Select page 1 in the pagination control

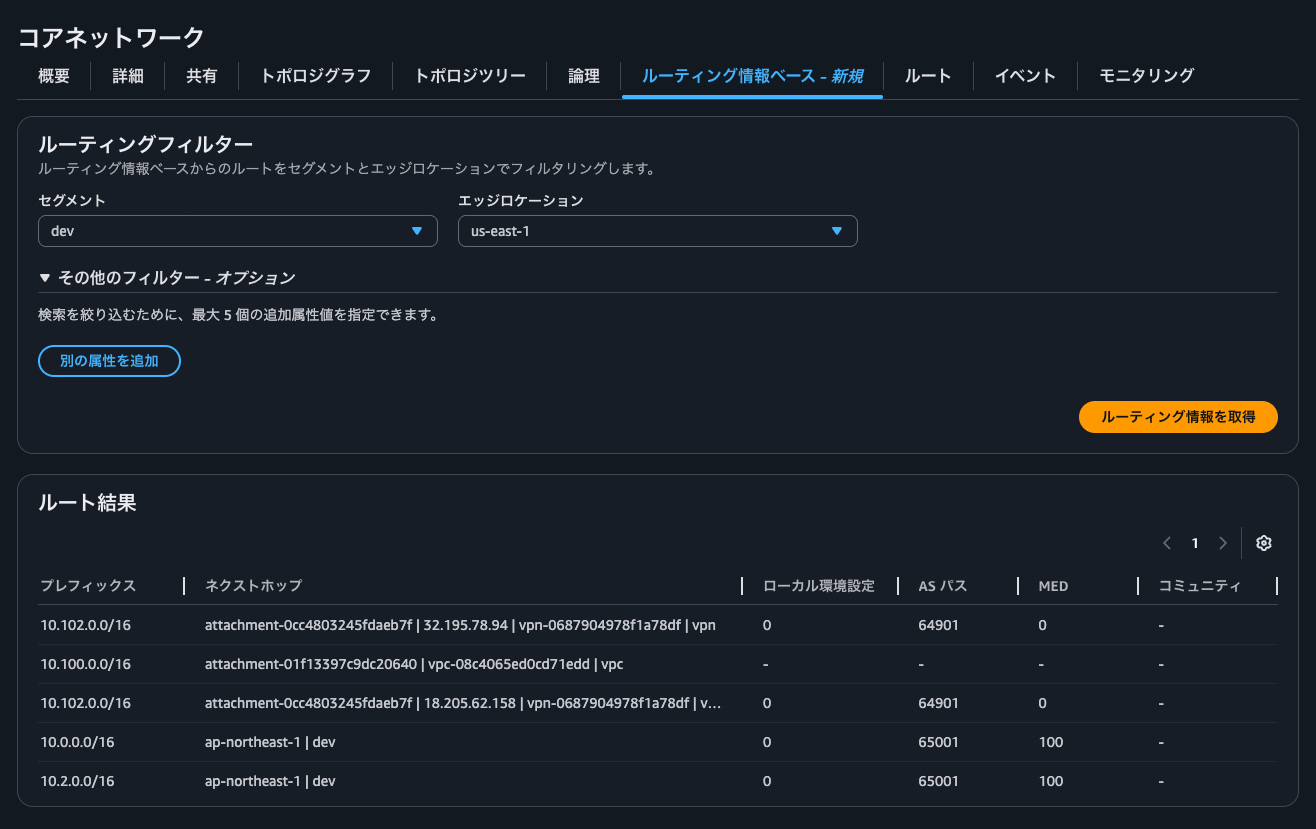click(1194, 542)
